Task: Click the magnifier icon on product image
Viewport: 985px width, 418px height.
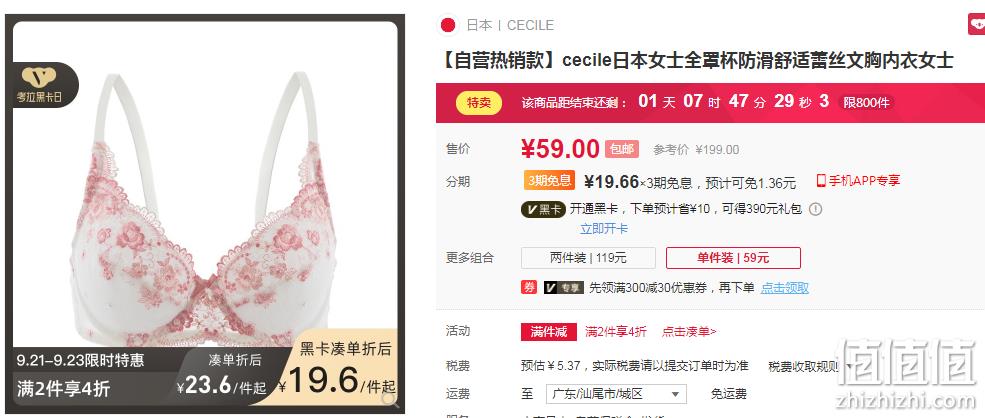Action: click(389, 399)
